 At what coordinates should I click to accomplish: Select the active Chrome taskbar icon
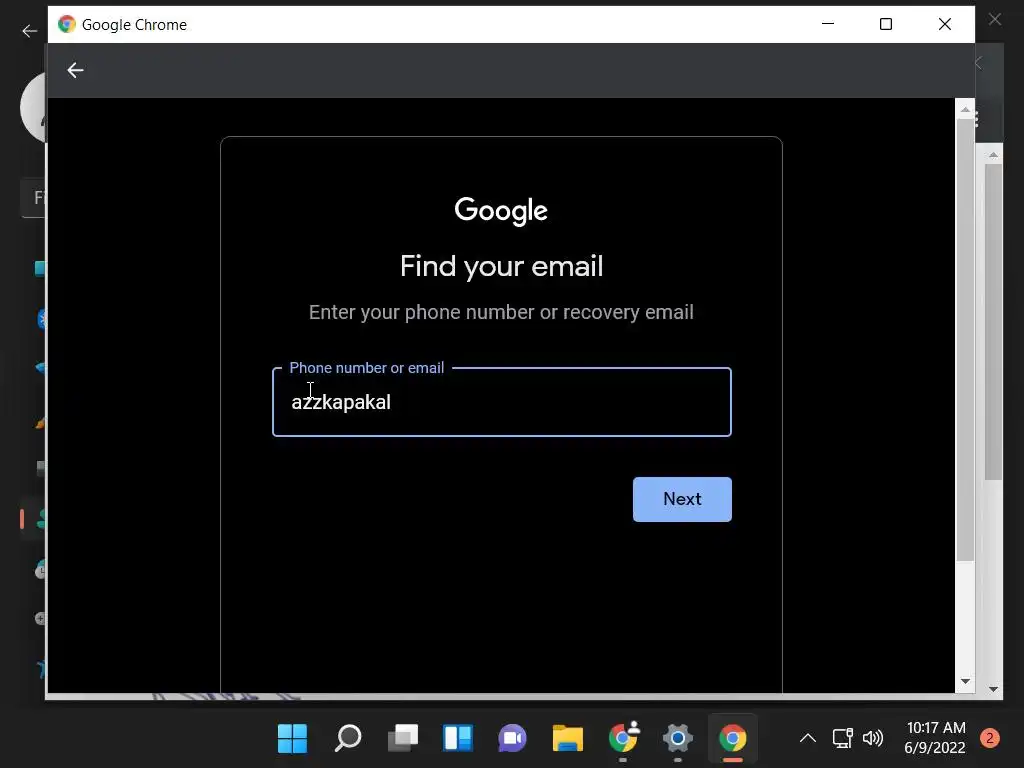[733, 739]
